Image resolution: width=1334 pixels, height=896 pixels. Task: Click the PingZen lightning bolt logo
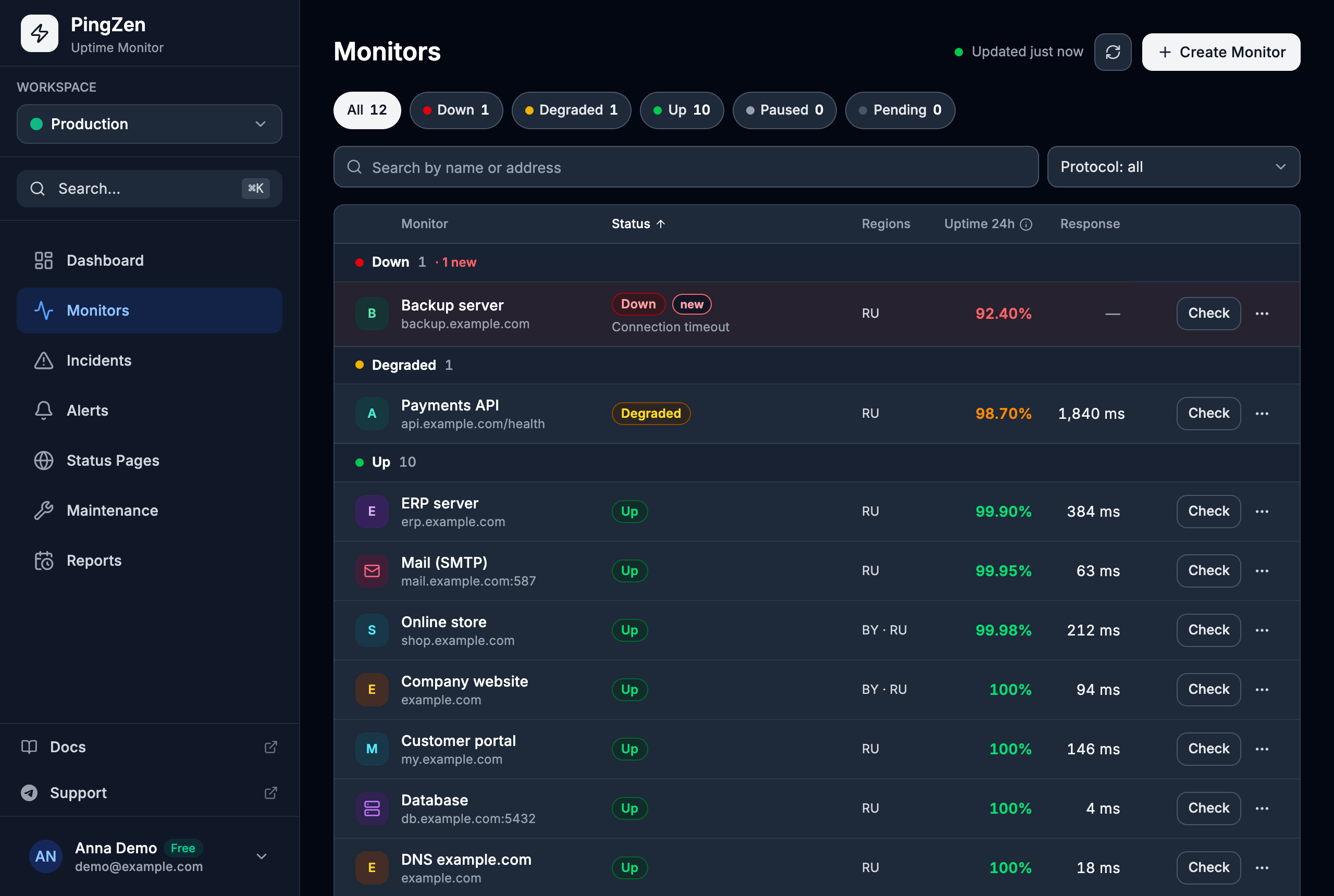click(x=39, y=33)
